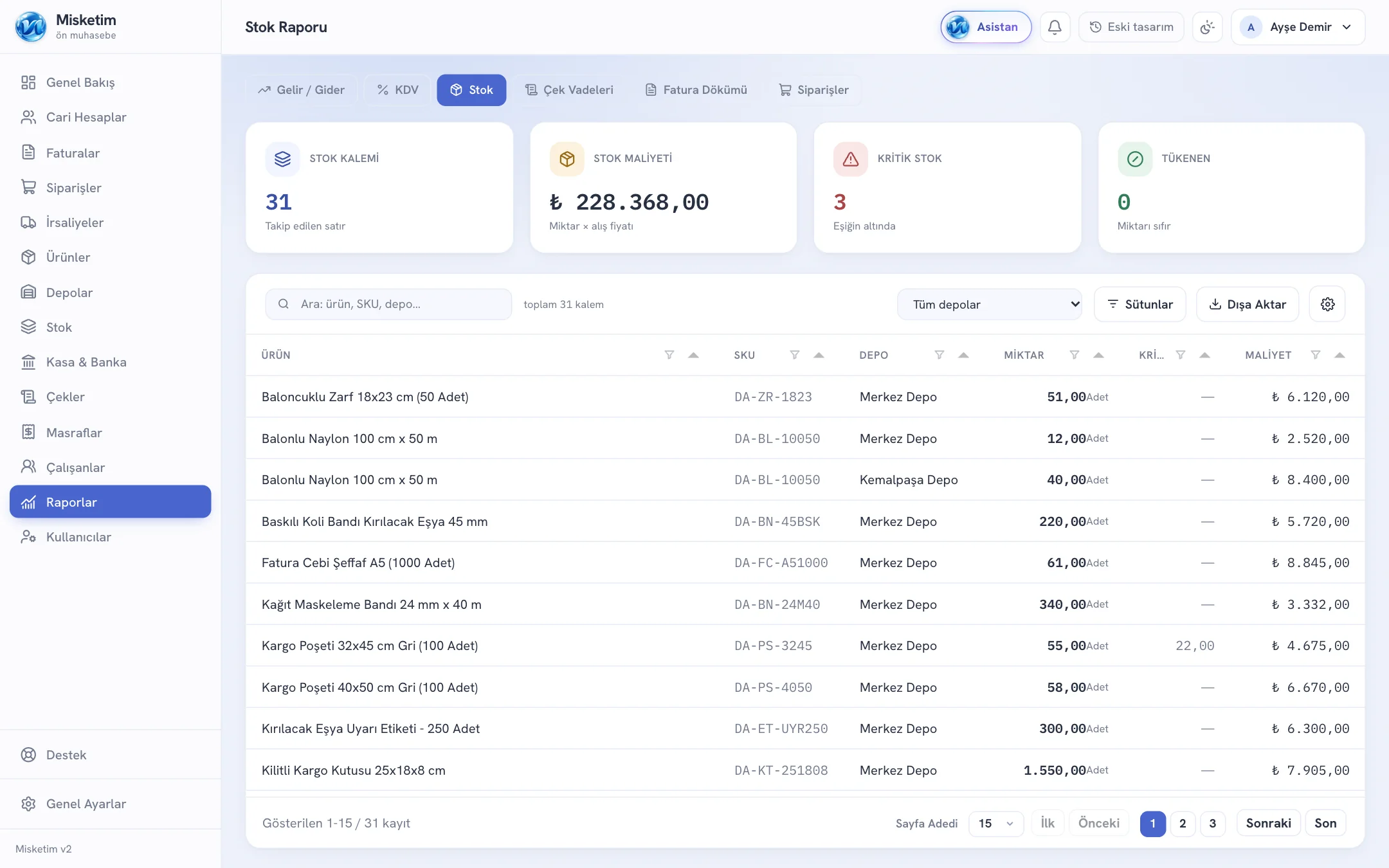Click the Misketim logo icon
Screen dimensions: 1389x868
click(31, 27)
